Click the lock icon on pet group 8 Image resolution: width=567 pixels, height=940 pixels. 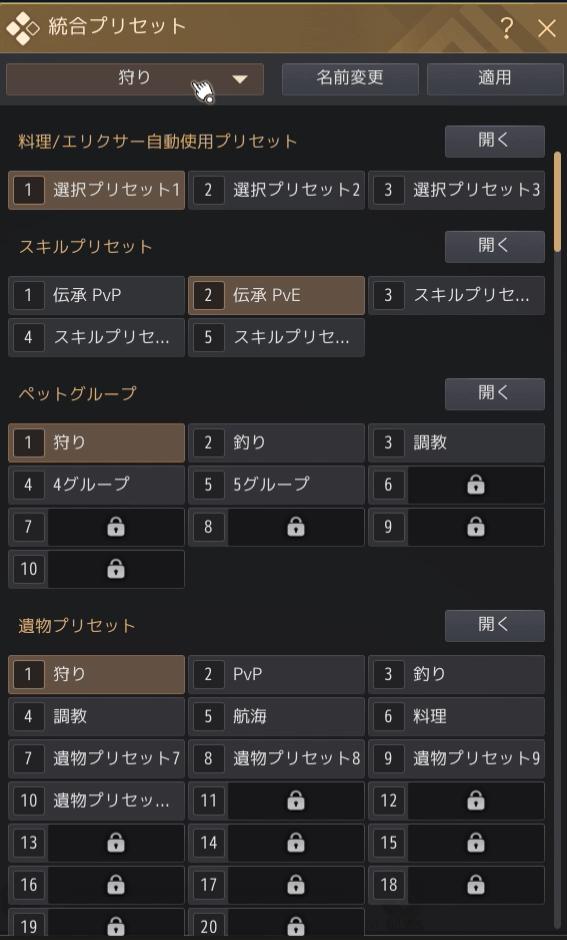[295, 527]
